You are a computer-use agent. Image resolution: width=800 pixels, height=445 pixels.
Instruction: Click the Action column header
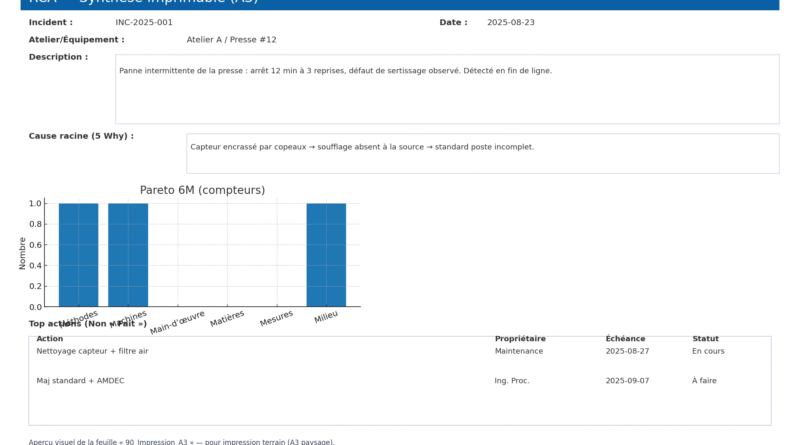coord(50,339)
